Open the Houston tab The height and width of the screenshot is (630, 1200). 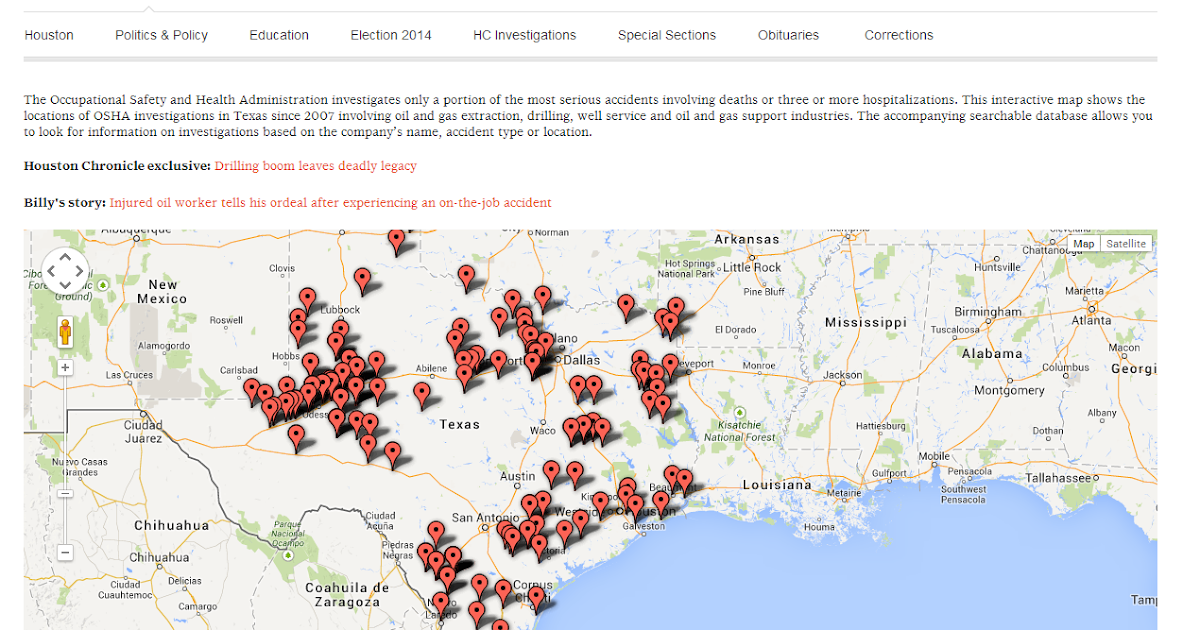(48, 34)
